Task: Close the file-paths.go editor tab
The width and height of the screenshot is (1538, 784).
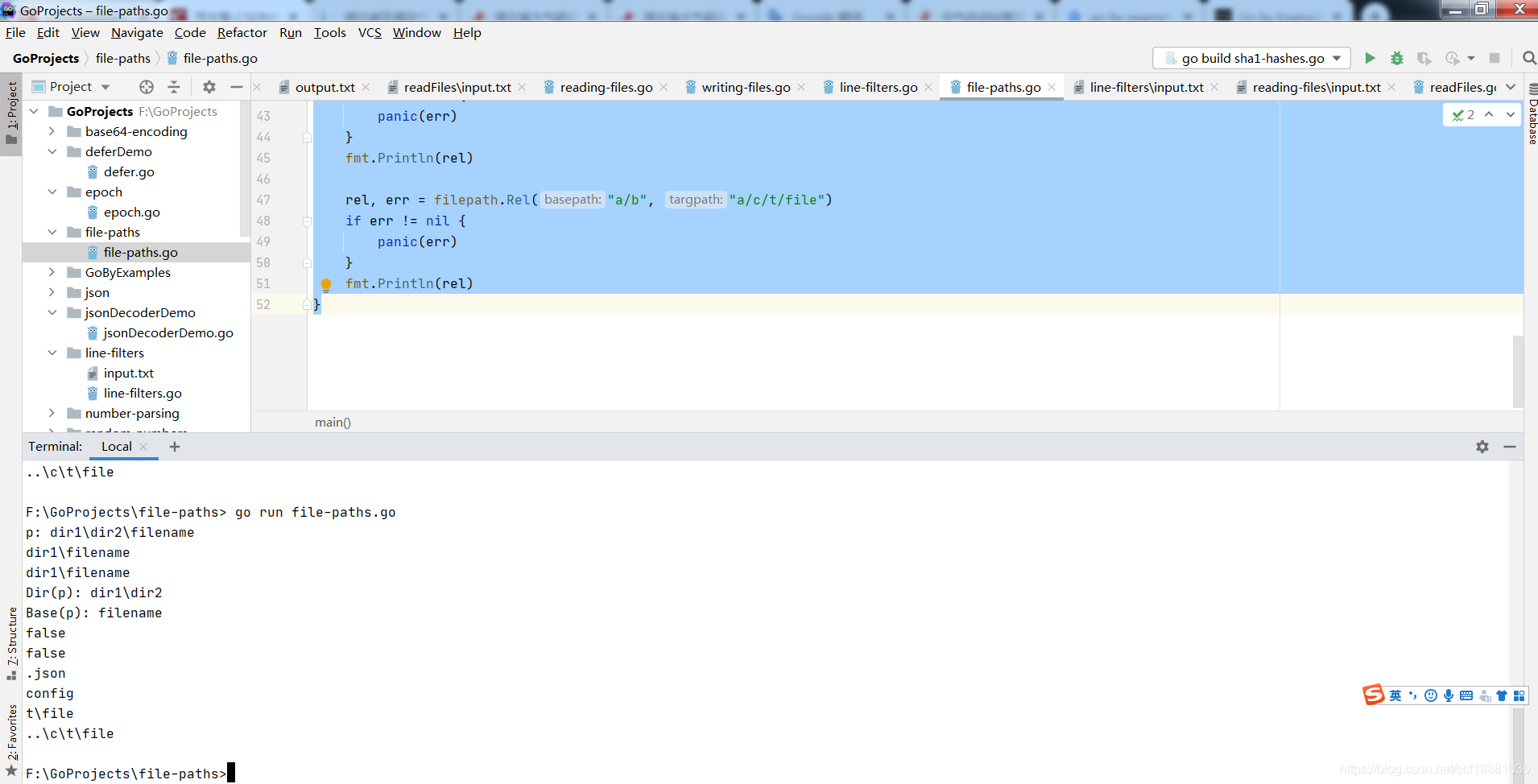Action: pyautogui.click(x=1052, y=87)
